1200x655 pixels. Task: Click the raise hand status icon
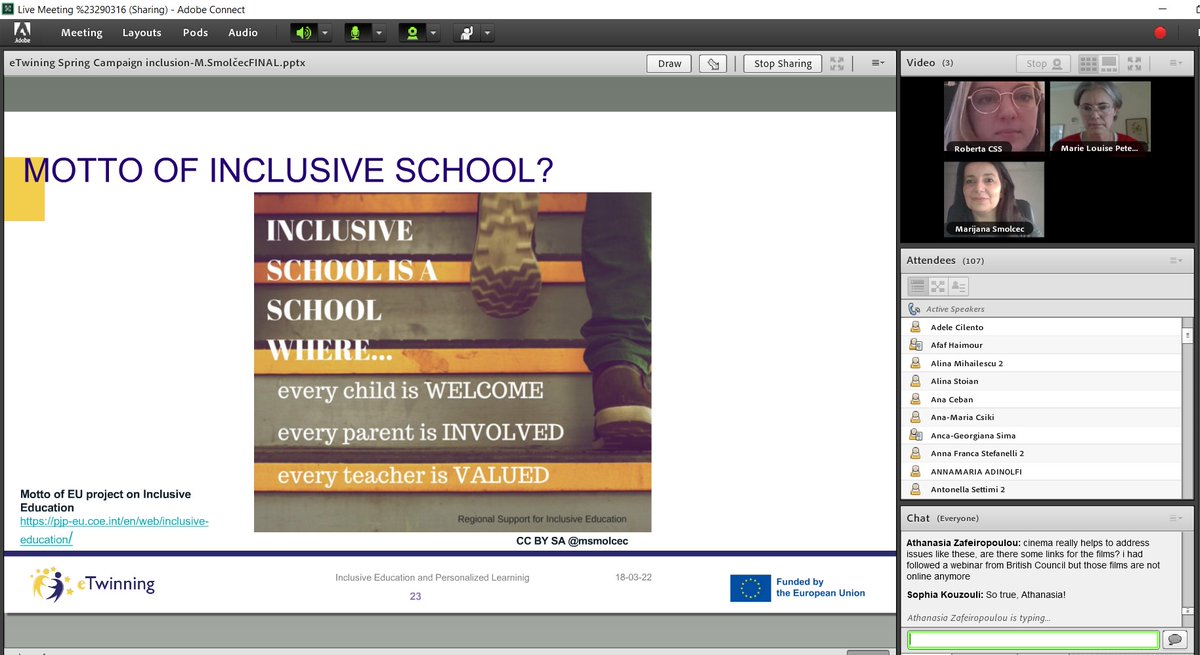[x=466, y=32]
